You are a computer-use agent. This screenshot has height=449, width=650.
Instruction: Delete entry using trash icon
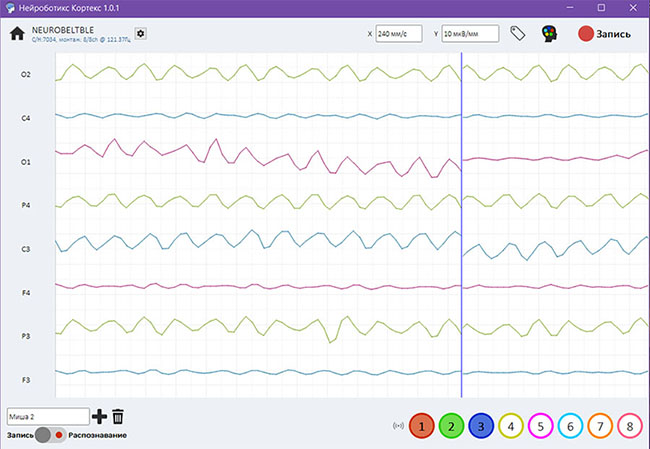118,416
